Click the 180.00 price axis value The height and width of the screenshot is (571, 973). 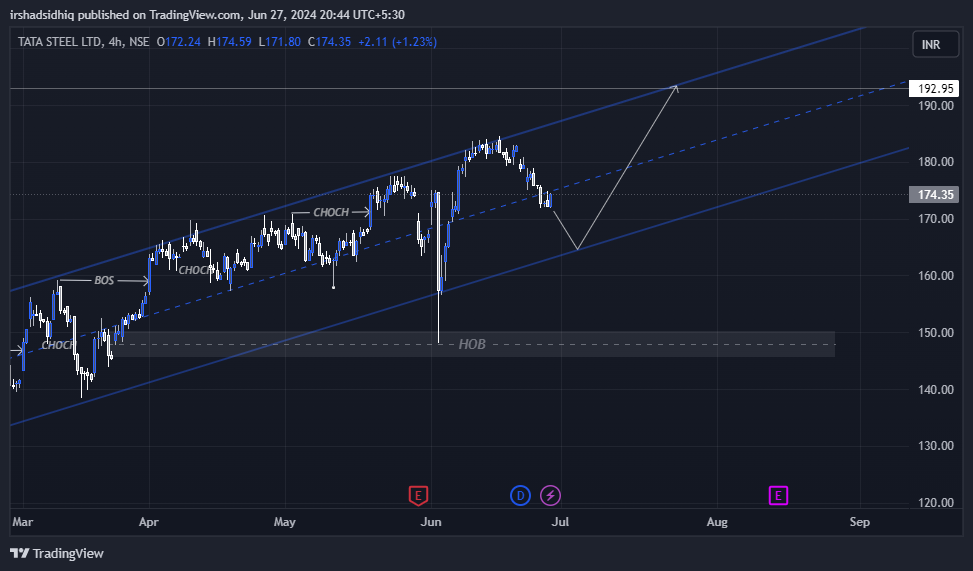(936, 161)
